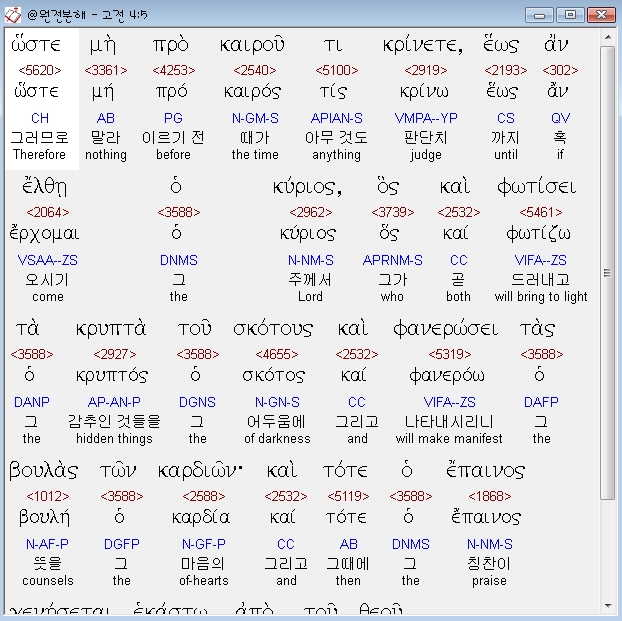Click the gloss 'Therefore'
The height and width of the screenshot is (621, 622).
pyautogui.click(x=39, y=154)
